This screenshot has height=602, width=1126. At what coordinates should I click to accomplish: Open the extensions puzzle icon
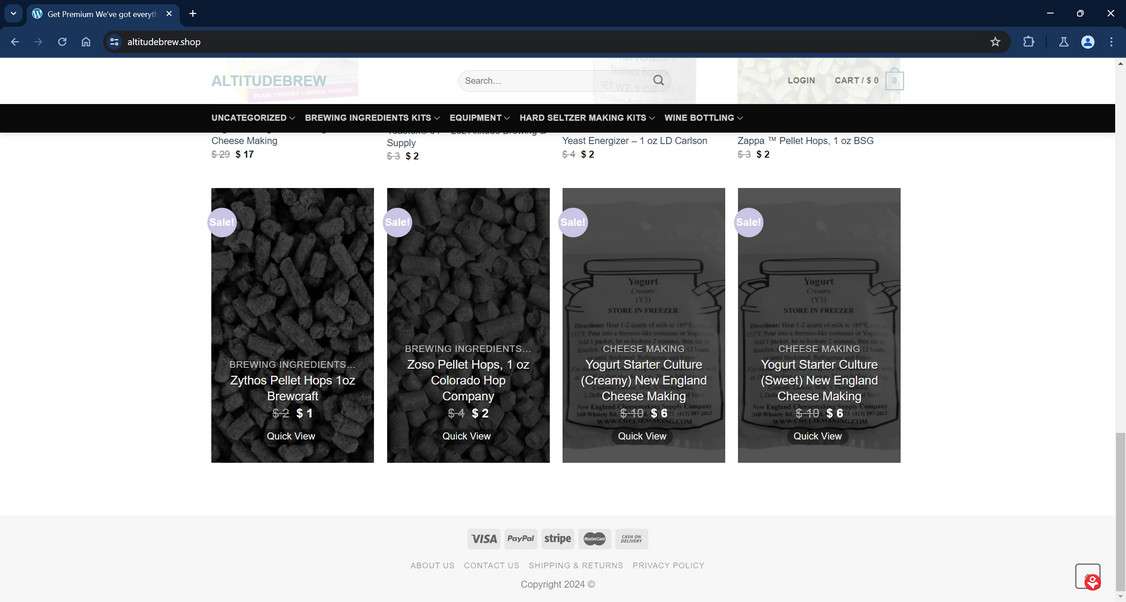(x=1028, y=42)
